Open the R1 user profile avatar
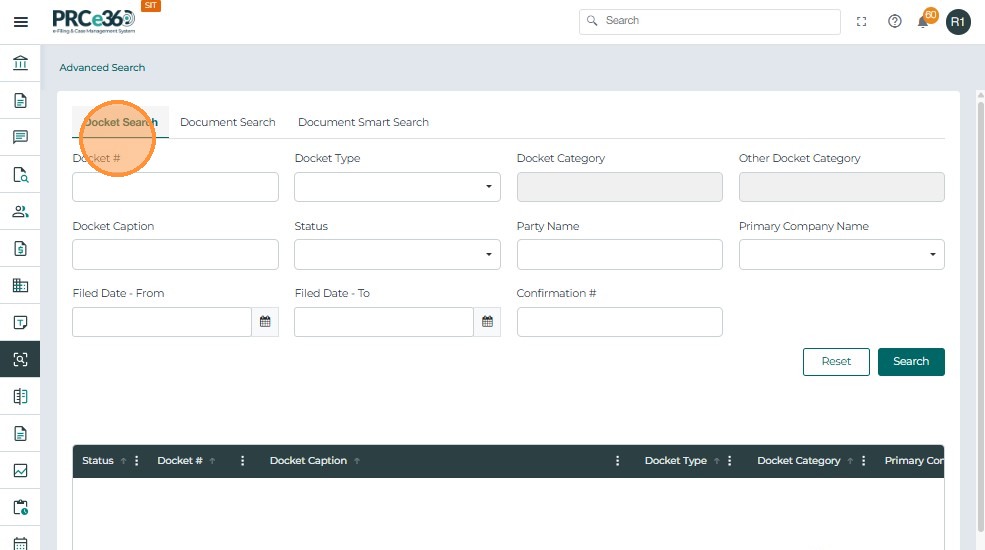This screenshot has width=985, height=550. coord(958,21)
